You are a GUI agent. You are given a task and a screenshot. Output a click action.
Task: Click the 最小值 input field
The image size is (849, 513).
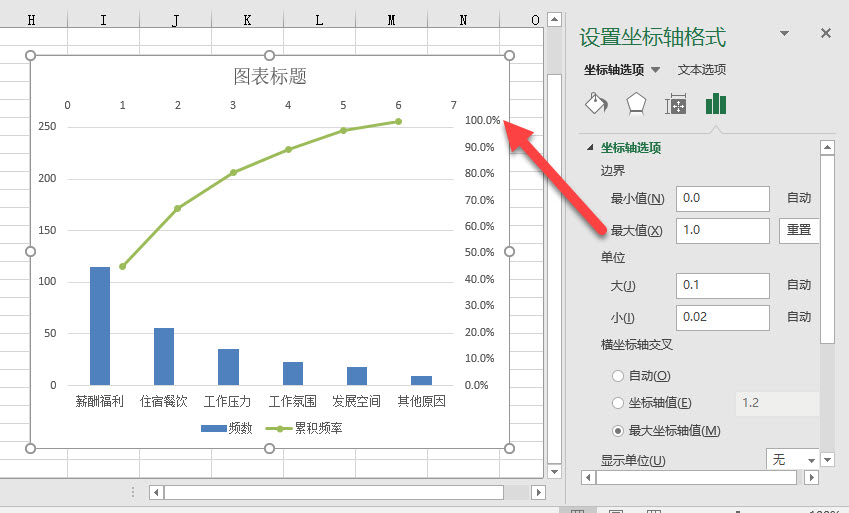tap(722, 198)
